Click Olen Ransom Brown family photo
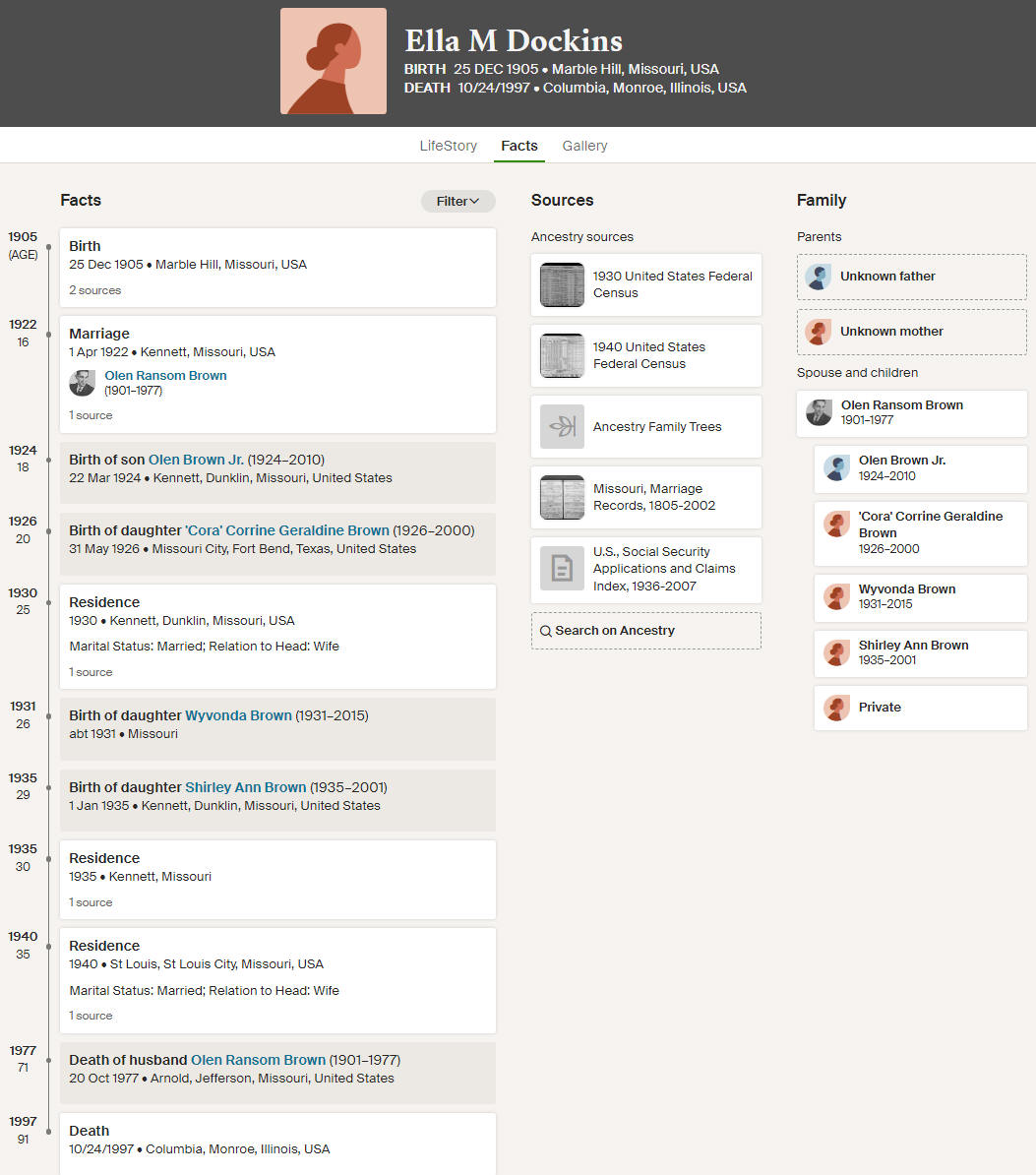Screen dimensions: 1036x1175 [818, 412]
